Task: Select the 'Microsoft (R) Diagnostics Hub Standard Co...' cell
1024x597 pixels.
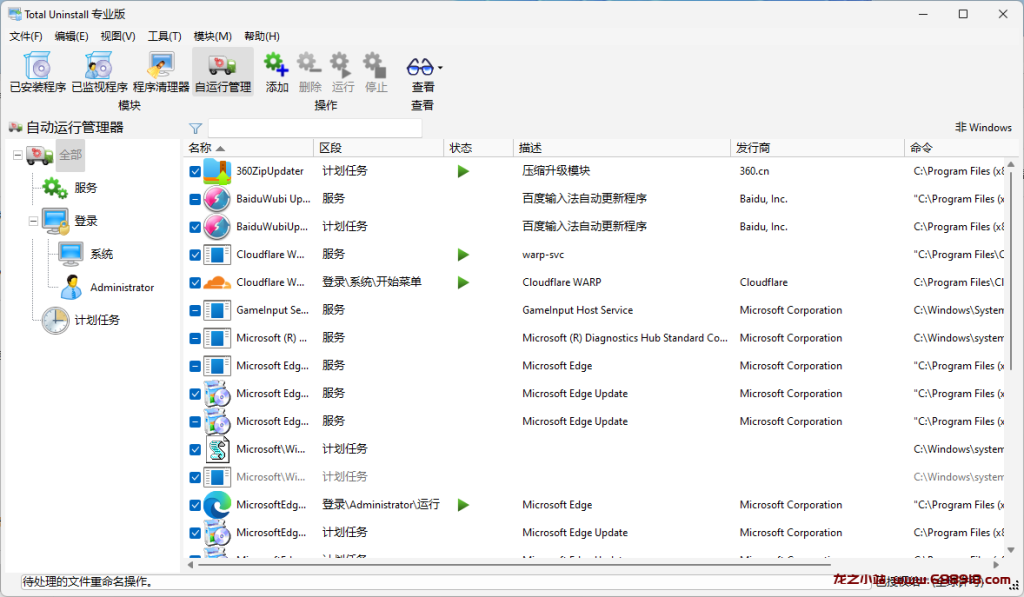Action: [624, 338]
